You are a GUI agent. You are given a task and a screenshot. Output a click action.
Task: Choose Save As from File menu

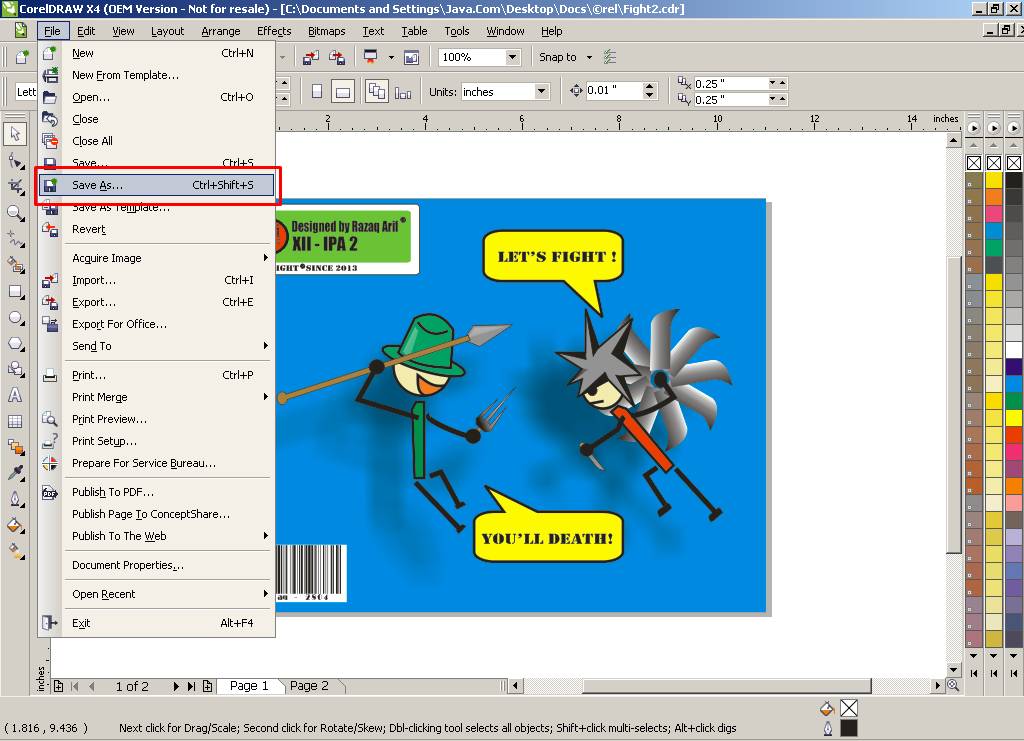click(x=120, y=184)
